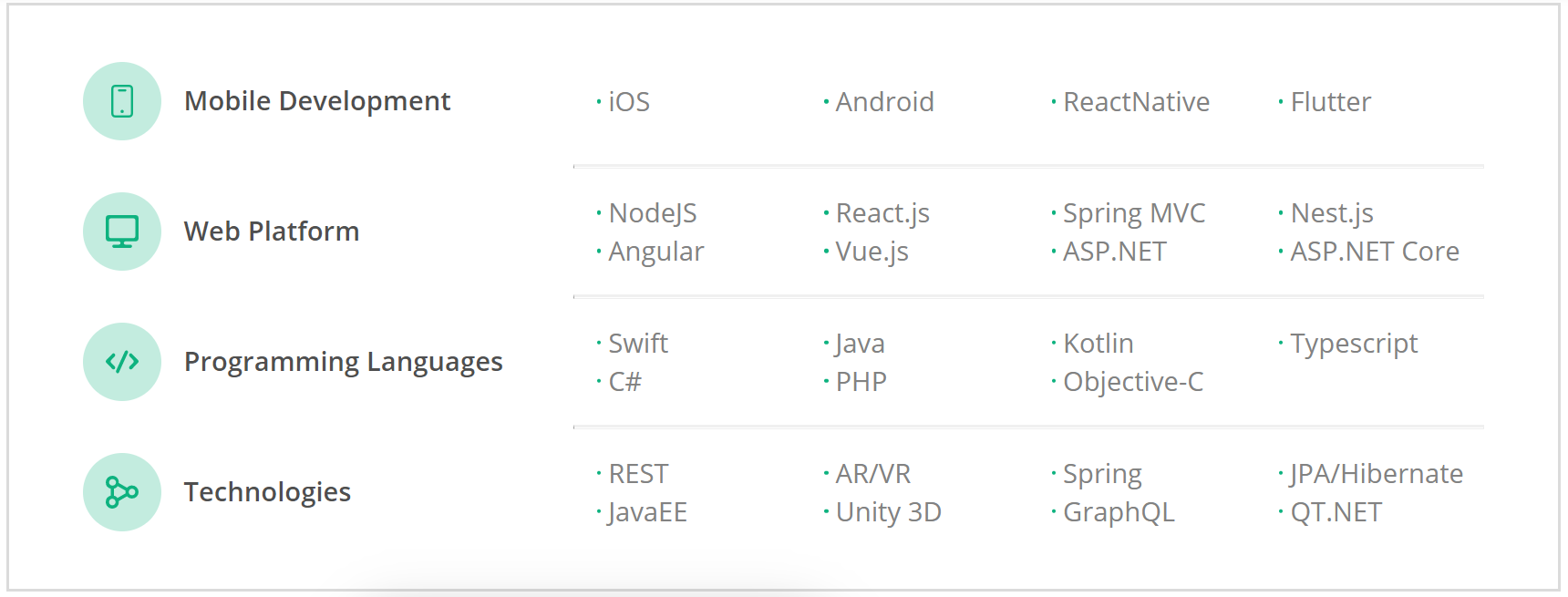Choose Objective-C from the languages list
Image resolution: width=1568 pixels, height=597 pixels.
click(x=1132, y=382)
